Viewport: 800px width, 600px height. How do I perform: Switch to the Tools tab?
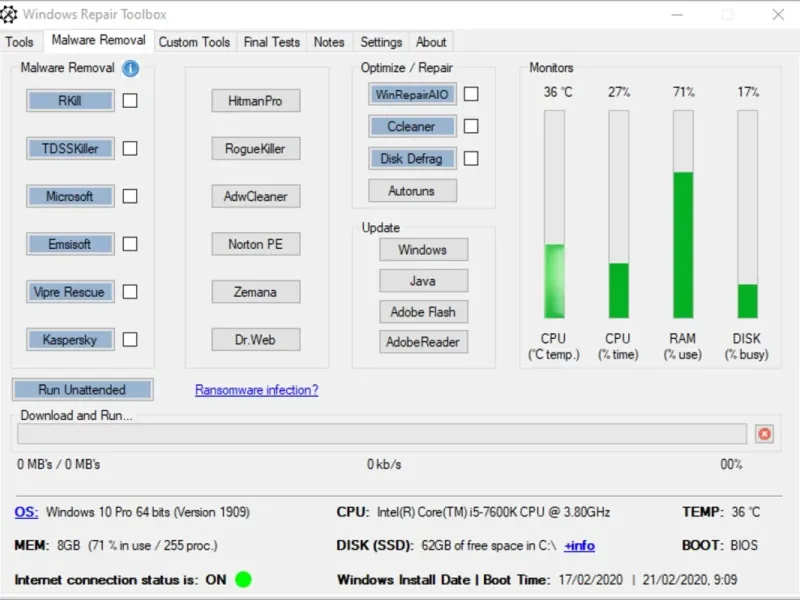pos(19,42)
